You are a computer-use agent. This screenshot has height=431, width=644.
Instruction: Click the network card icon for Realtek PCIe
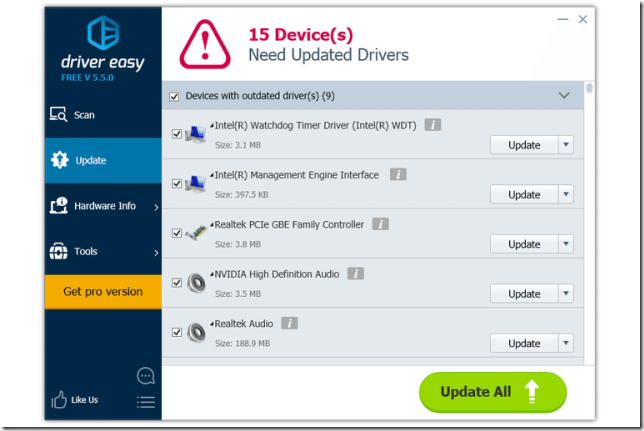(196, 233)
